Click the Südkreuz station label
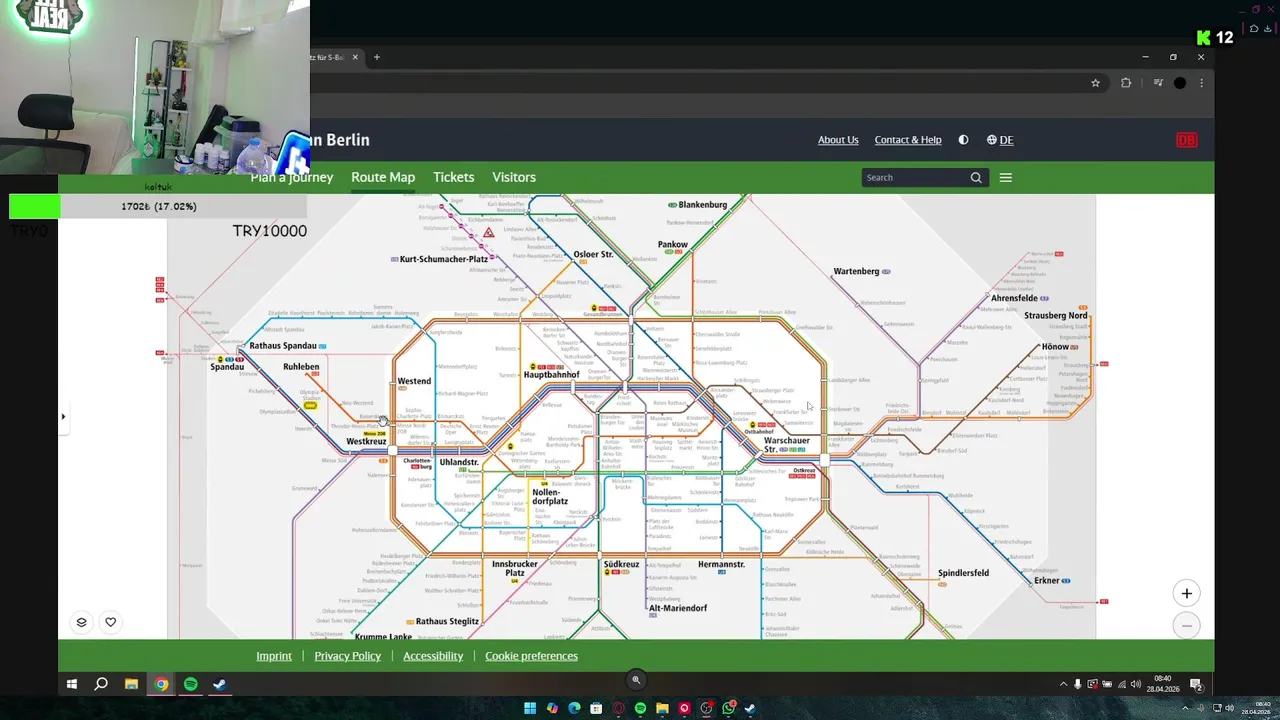 621,564
